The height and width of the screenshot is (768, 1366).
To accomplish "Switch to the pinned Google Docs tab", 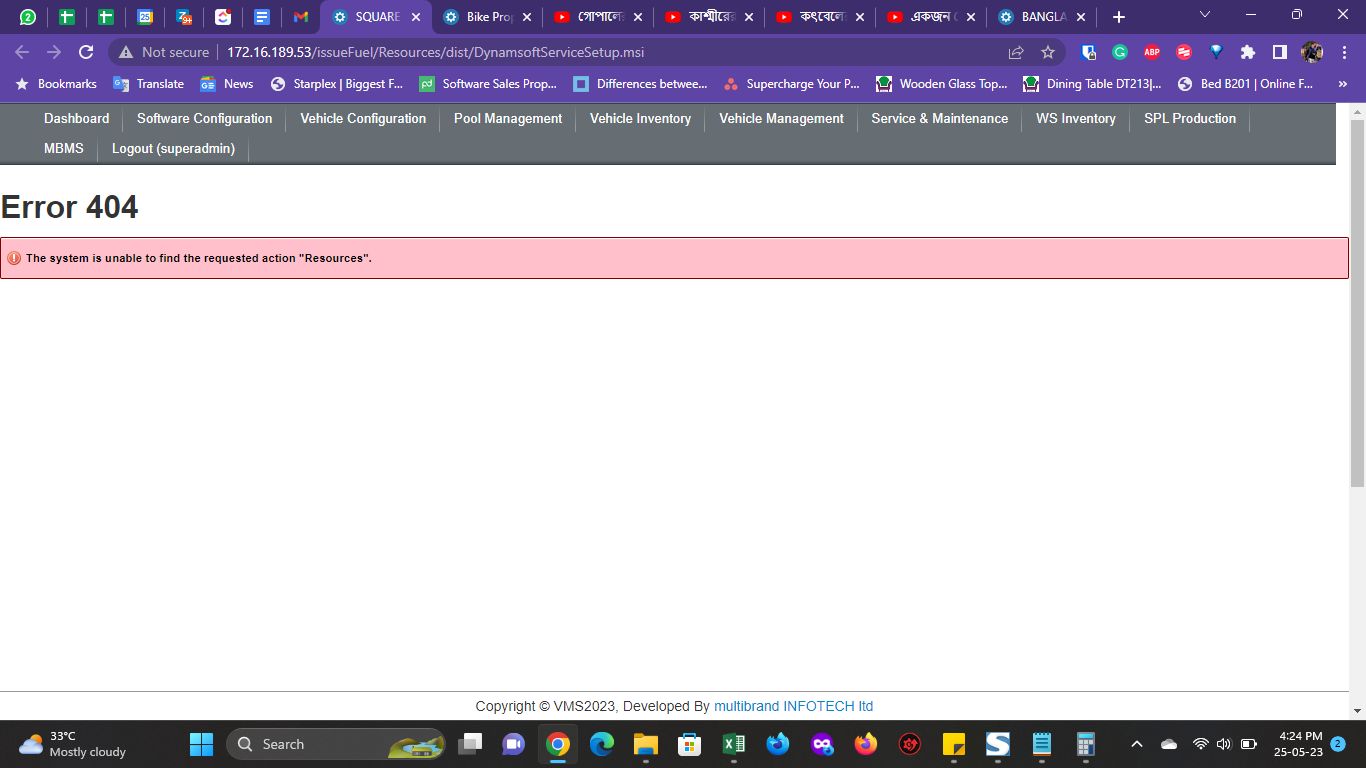I will click(x=262, y=17).
